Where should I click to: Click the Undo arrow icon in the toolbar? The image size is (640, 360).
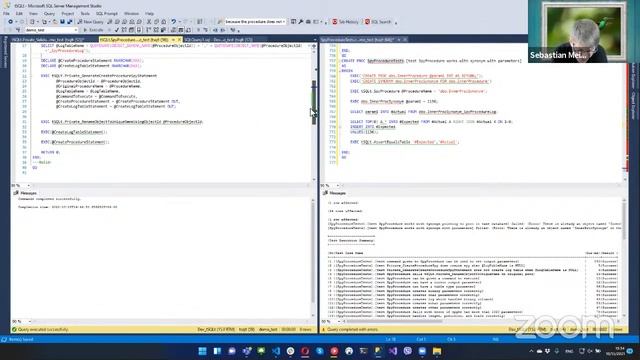pyautogui.click(x=174, y=22)
